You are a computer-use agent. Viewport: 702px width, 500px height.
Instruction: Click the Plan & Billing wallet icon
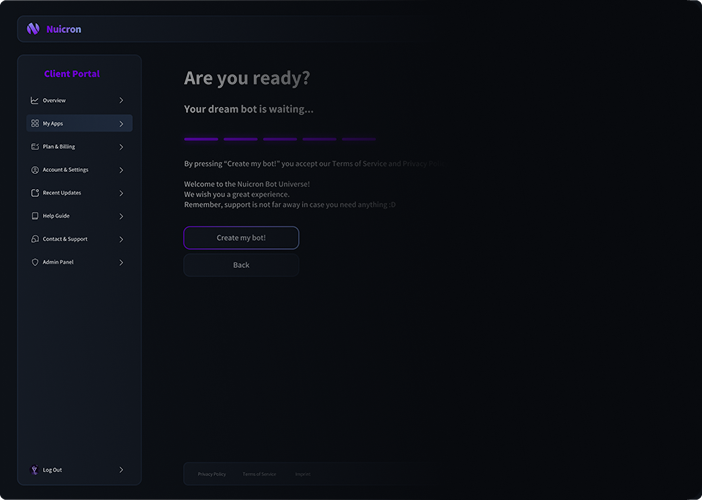coord(35,147)
